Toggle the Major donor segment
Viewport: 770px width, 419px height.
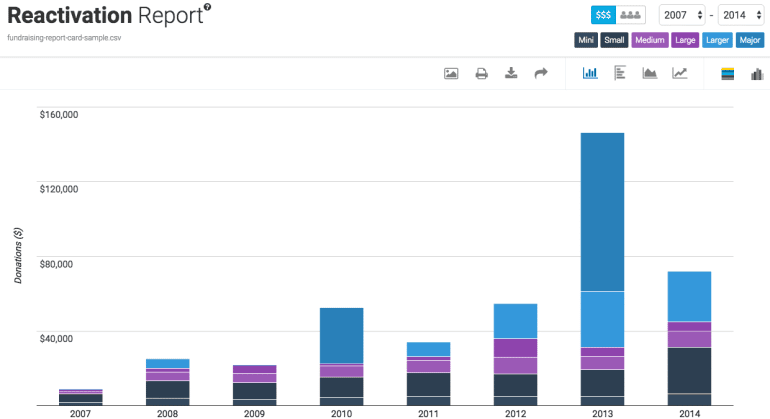pyautogui.click(x=750, y=40)
